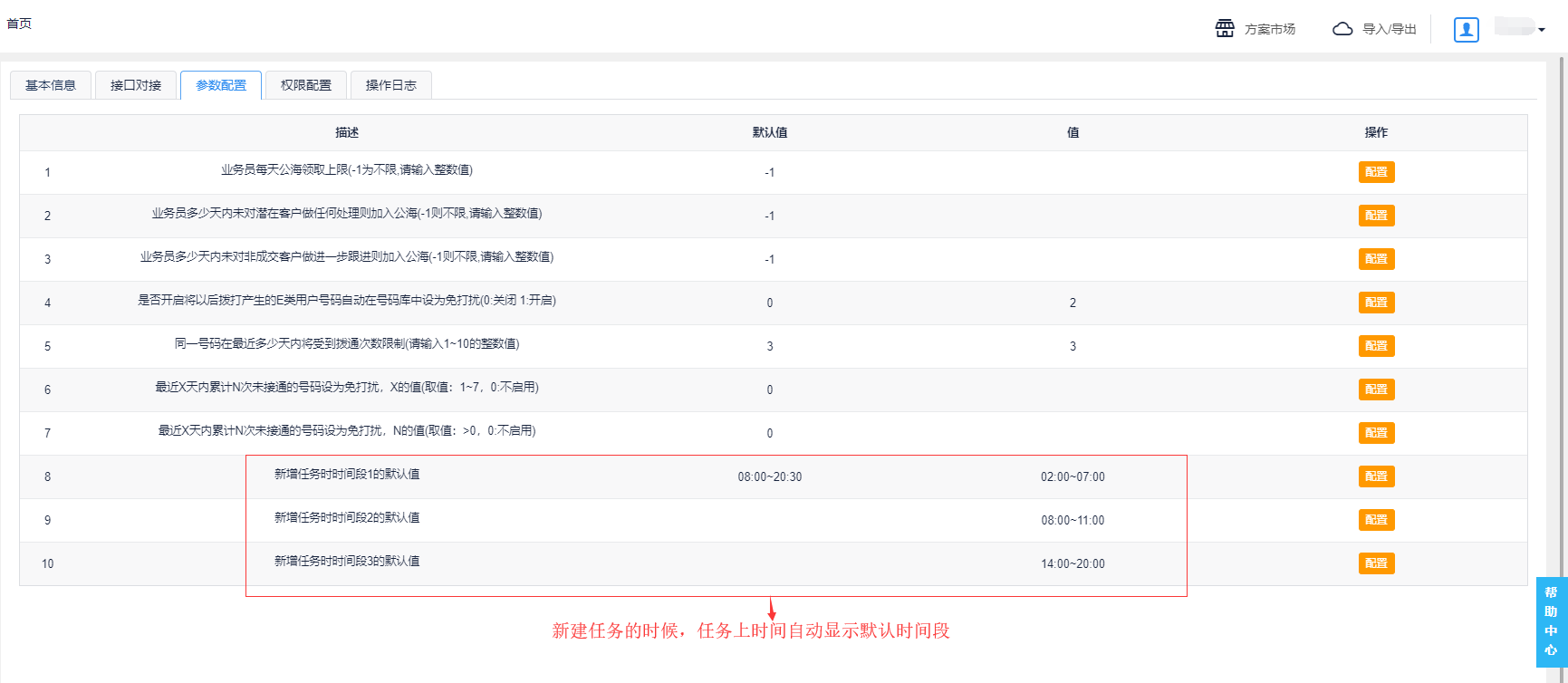Open the 帮助中心 side widget

click(x=1551, y=621)
